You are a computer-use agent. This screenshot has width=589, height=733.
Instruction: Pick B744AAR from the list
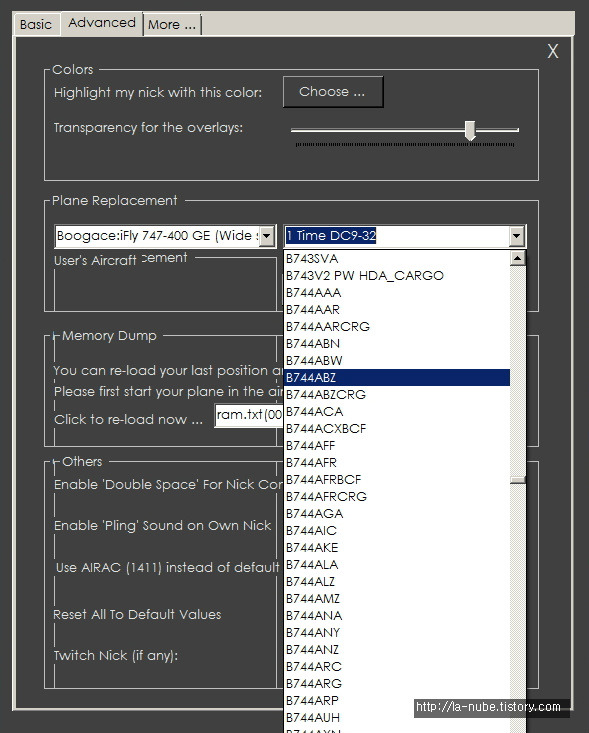click(x=396, y=309)
